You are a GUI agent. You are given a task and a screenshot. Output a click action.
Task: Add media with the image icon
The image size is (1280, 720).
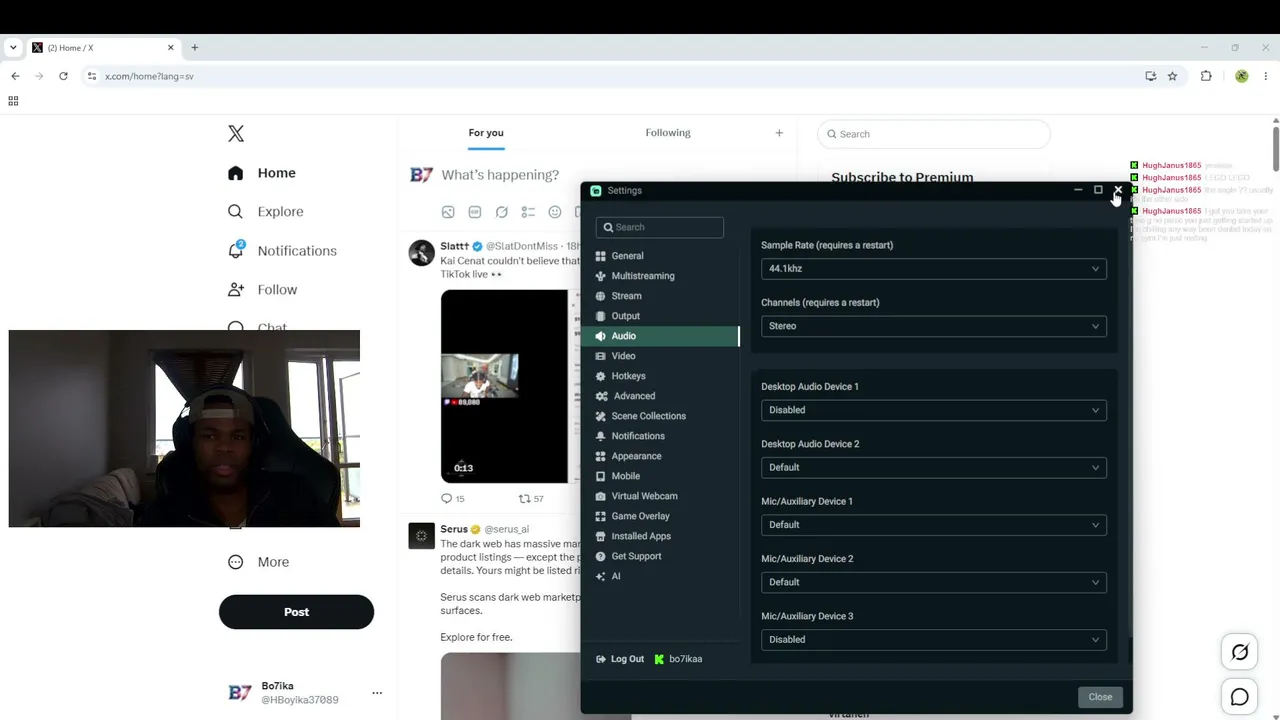click(448, 212)
